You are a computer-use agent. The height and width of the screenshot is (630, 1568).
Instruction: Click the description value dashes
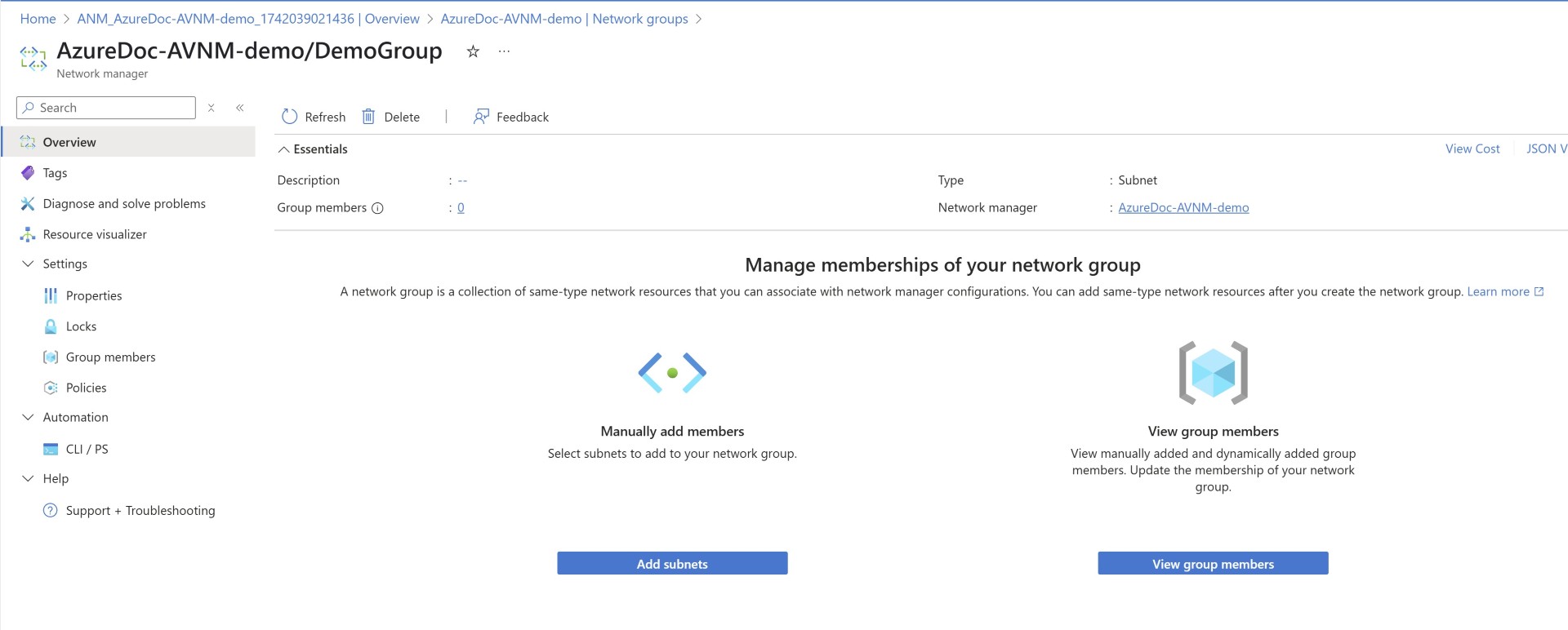tap(462, 180)
